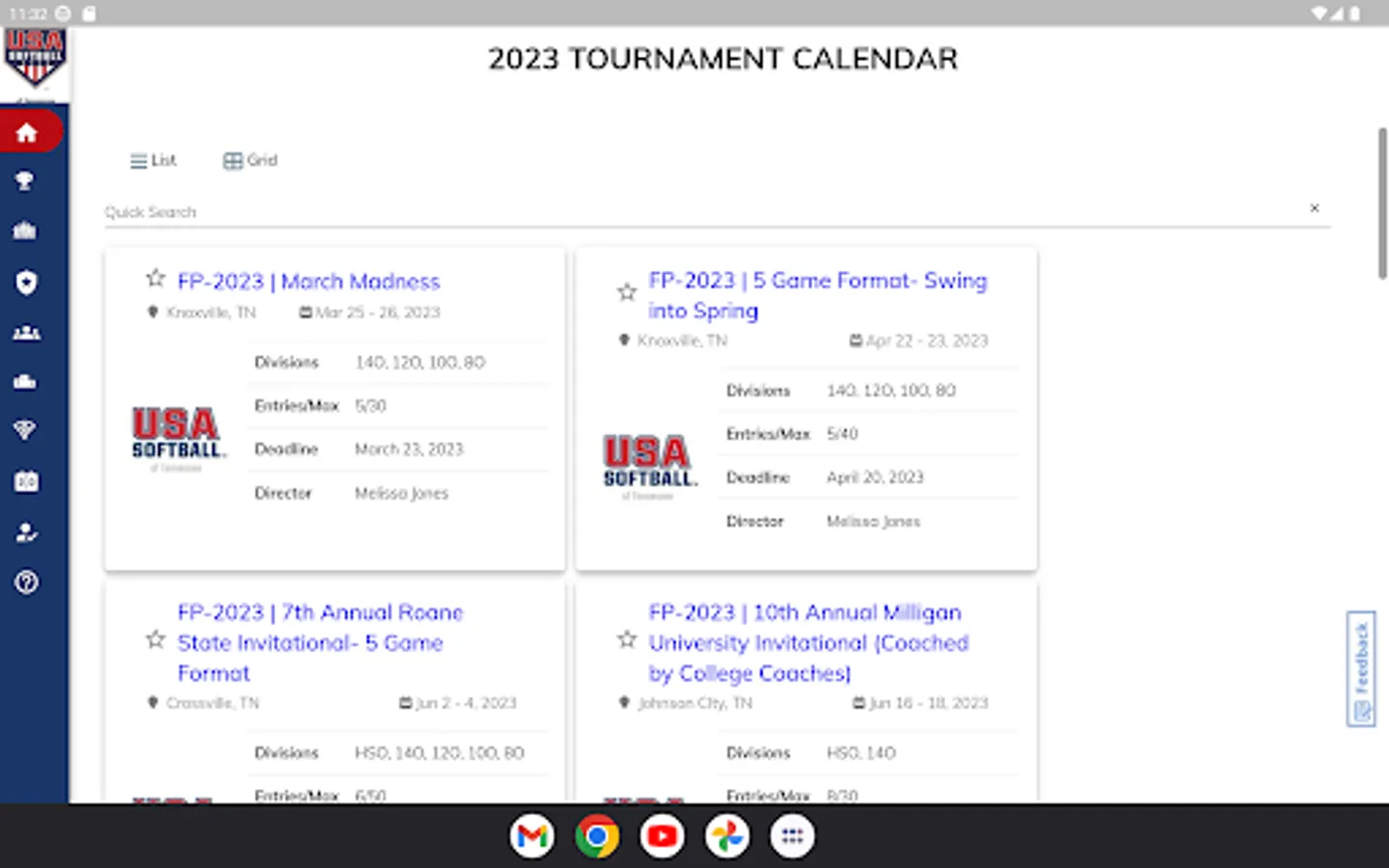Clear the Quick Search field with the X
The width and height of the screenshot is (1389, 868).
(1314, 208)
